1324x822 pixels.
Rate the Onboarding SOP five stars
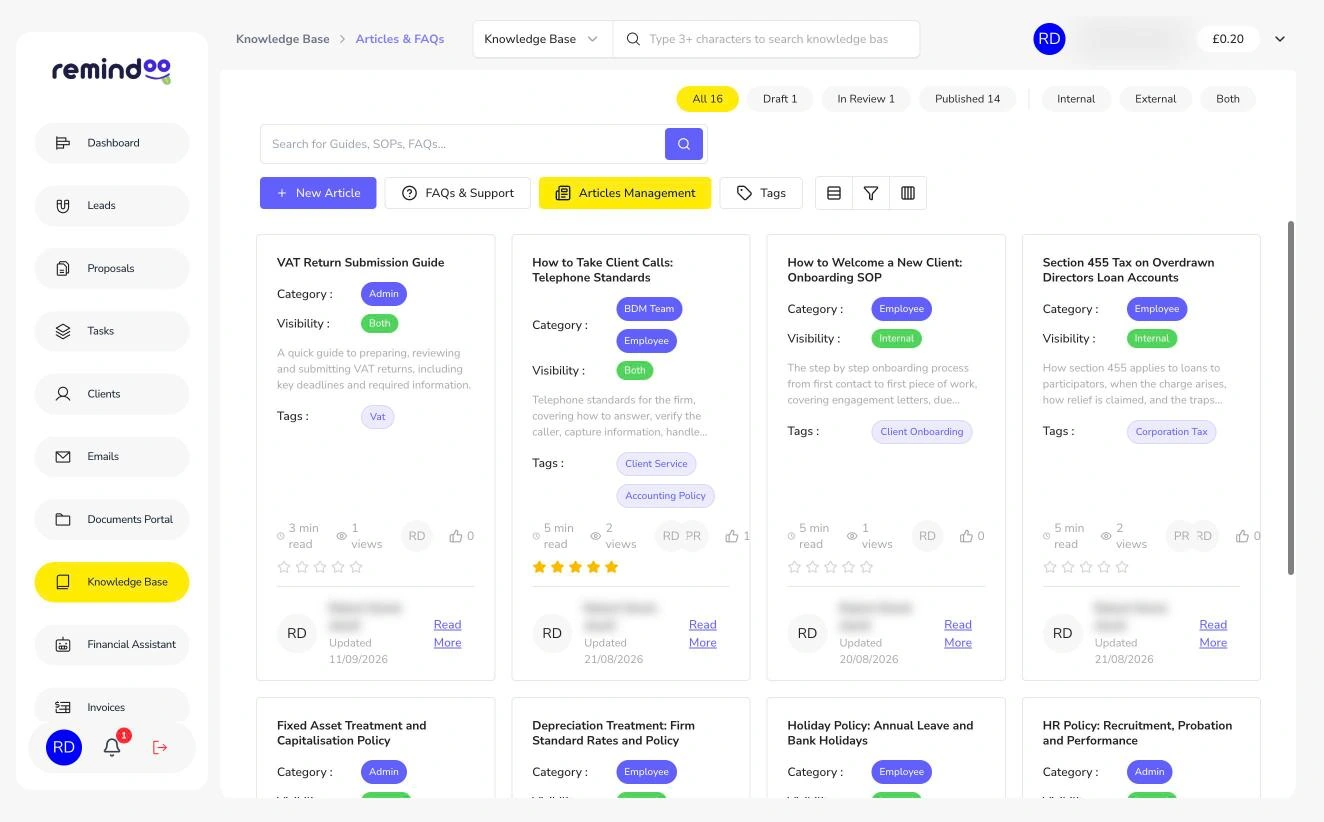coord(866,567)
